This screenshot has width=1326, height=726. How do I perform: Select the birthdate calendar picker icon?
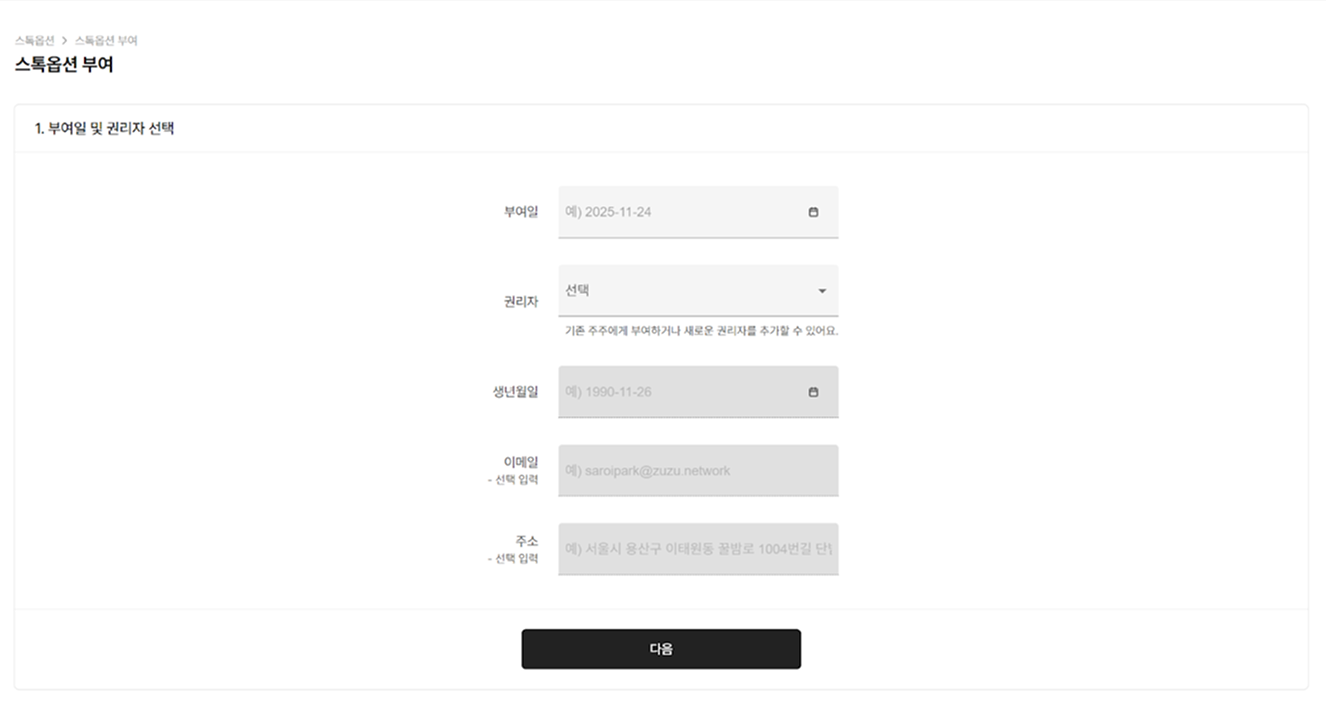(814, 391)
